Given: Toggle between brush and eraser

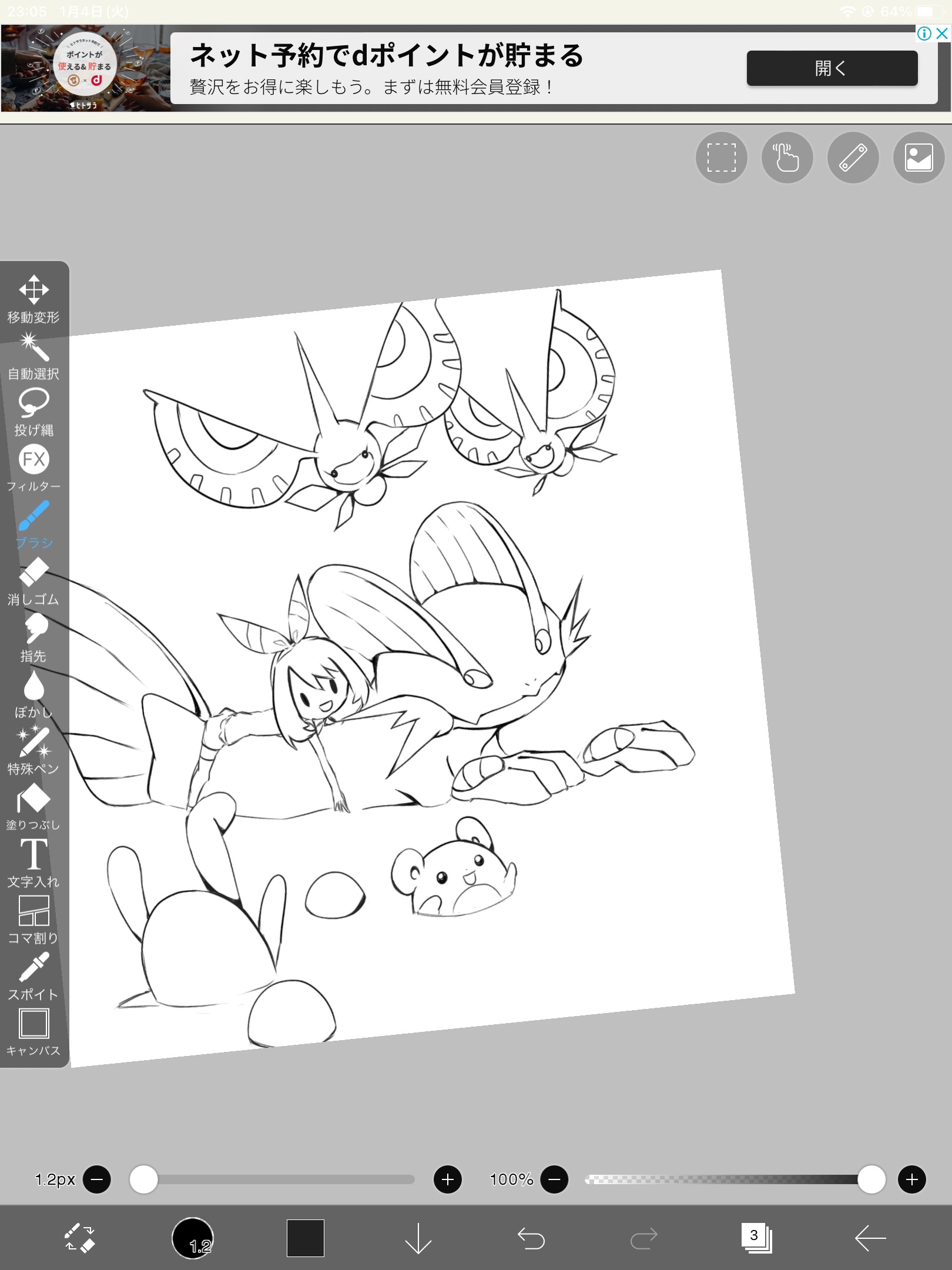Looking at the screenshot, I should pyautogui.click(x=79, y=1238).
